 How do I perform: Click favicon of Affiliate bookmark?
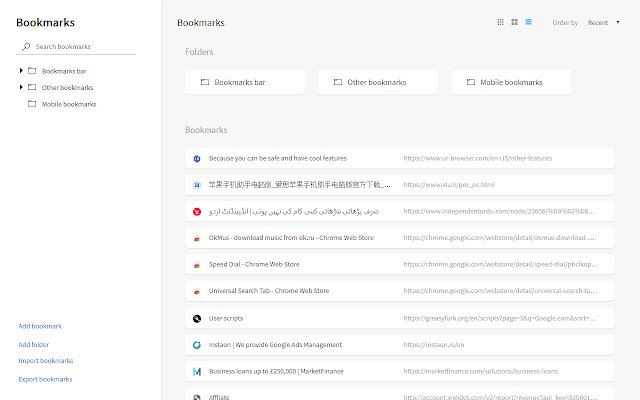click(197, 397)
